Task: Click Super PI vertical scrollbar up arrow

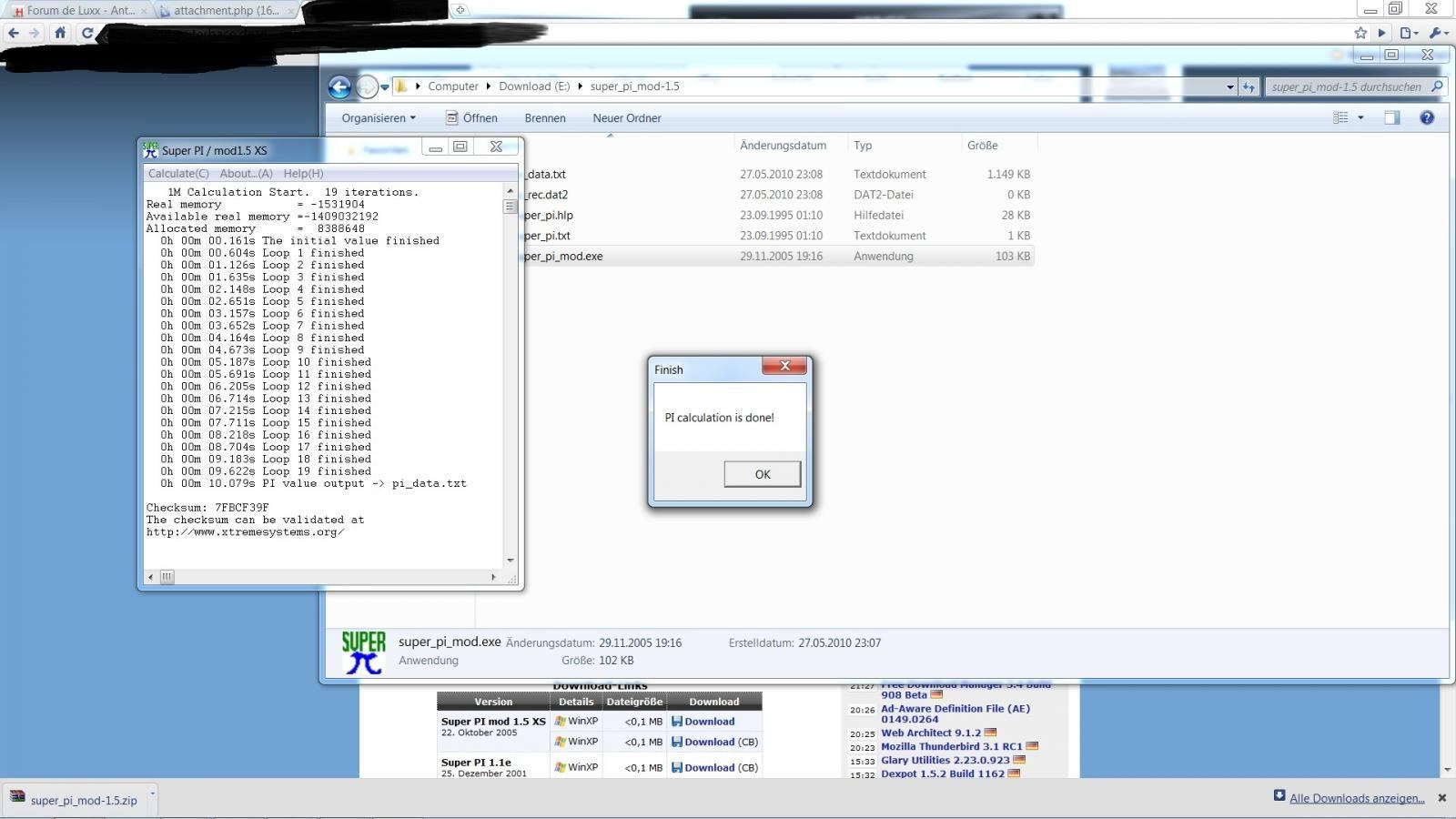Action: point(510,191)
